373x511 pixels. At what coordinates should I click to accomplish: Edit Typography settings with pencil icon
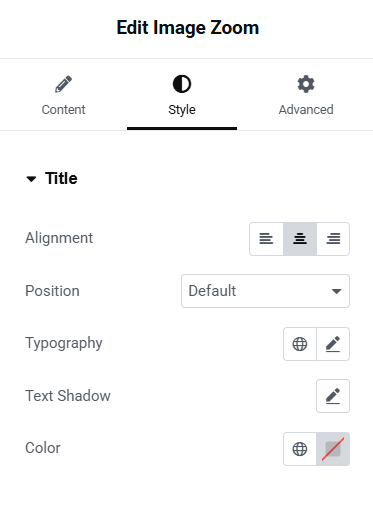pyautogui.click(x=333, y=344)
